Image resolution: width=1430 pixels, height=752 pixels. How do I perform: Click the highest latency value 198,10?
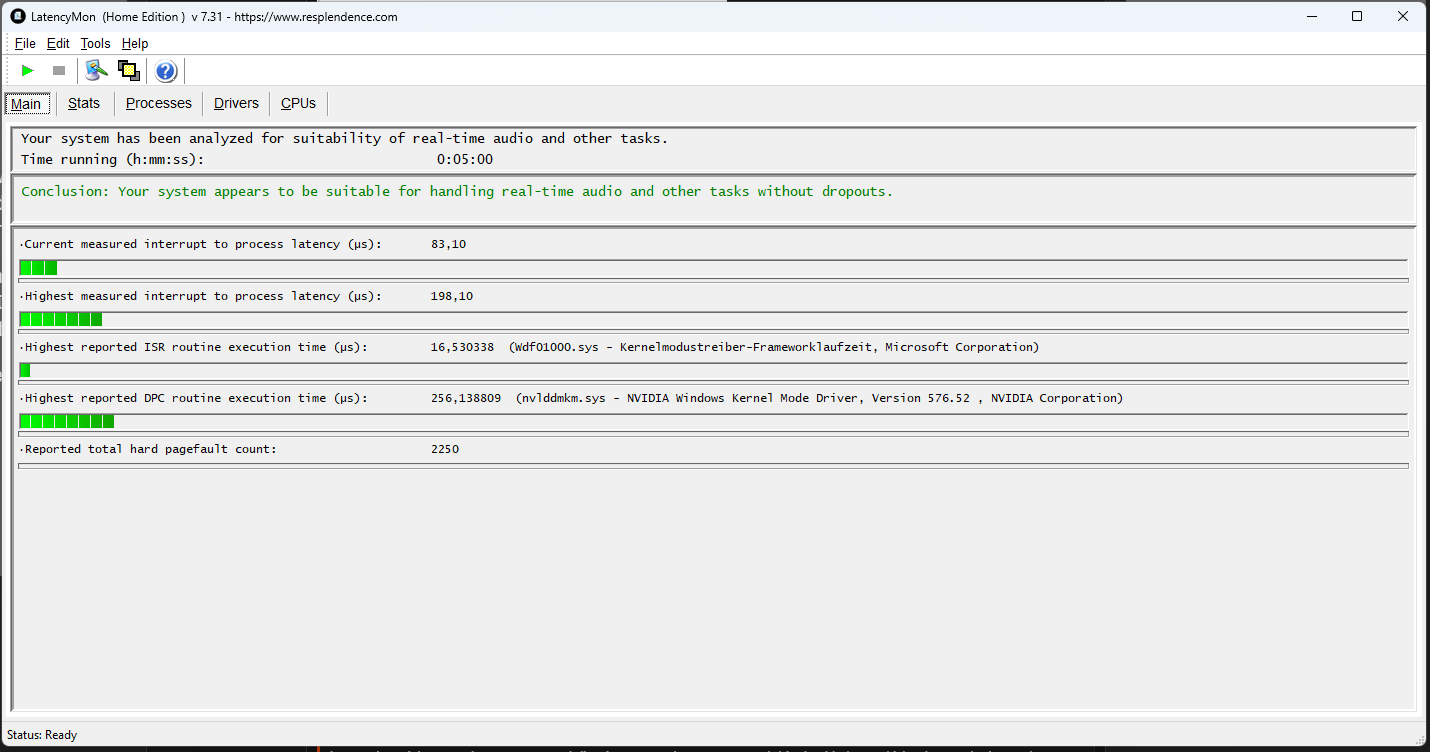(452, 296)
